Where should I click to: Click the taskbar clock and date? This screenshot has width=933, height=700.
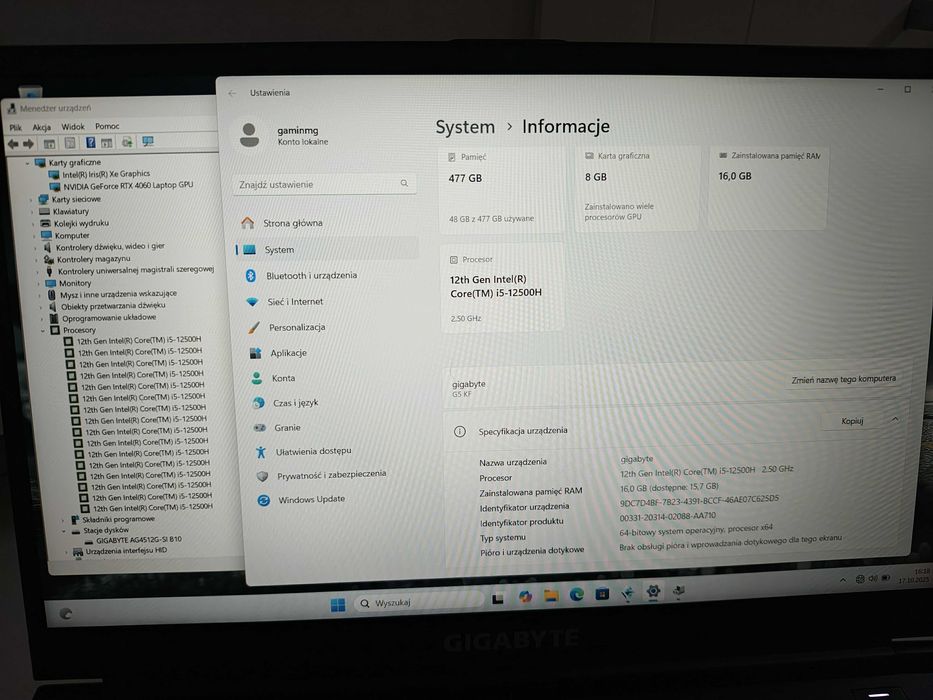coord(915,576)
